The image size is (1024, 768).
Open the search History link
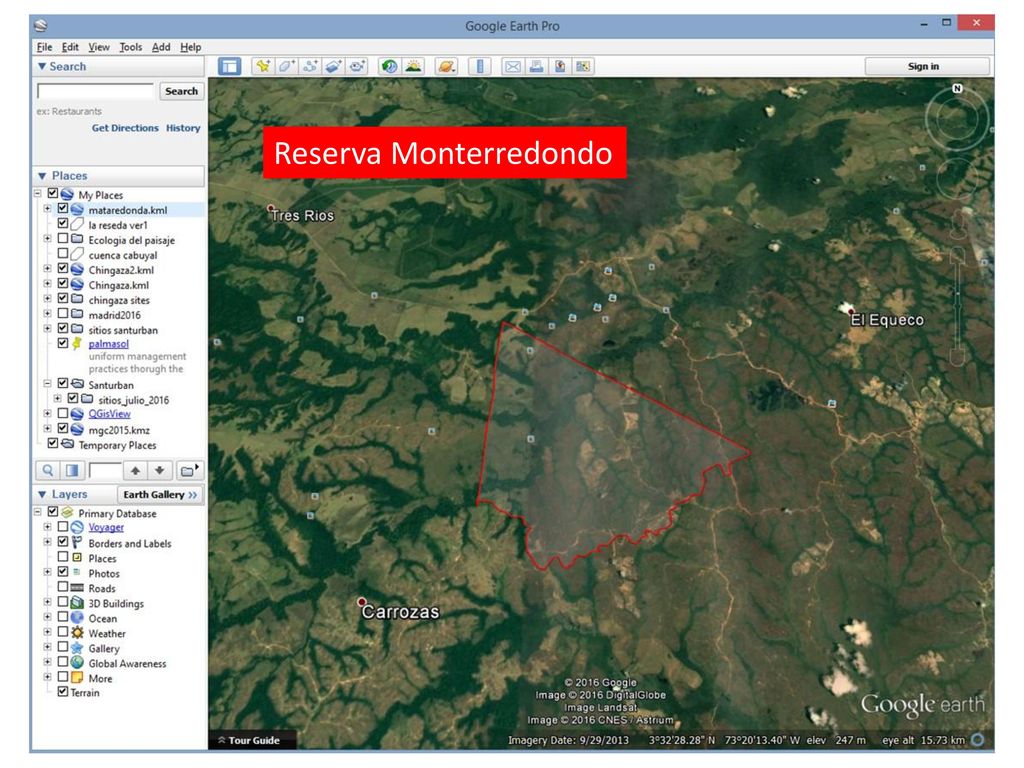[x=183, y=128]
